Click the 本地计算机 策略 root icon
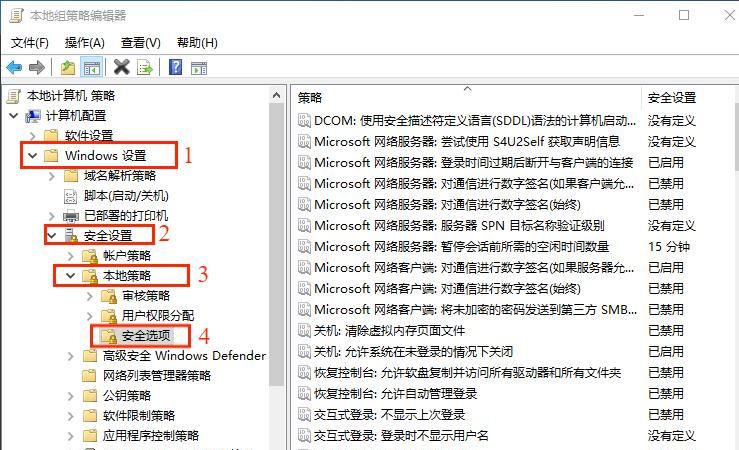The width and height of the screenshot is (739, 450). click(x=14, y=96)
